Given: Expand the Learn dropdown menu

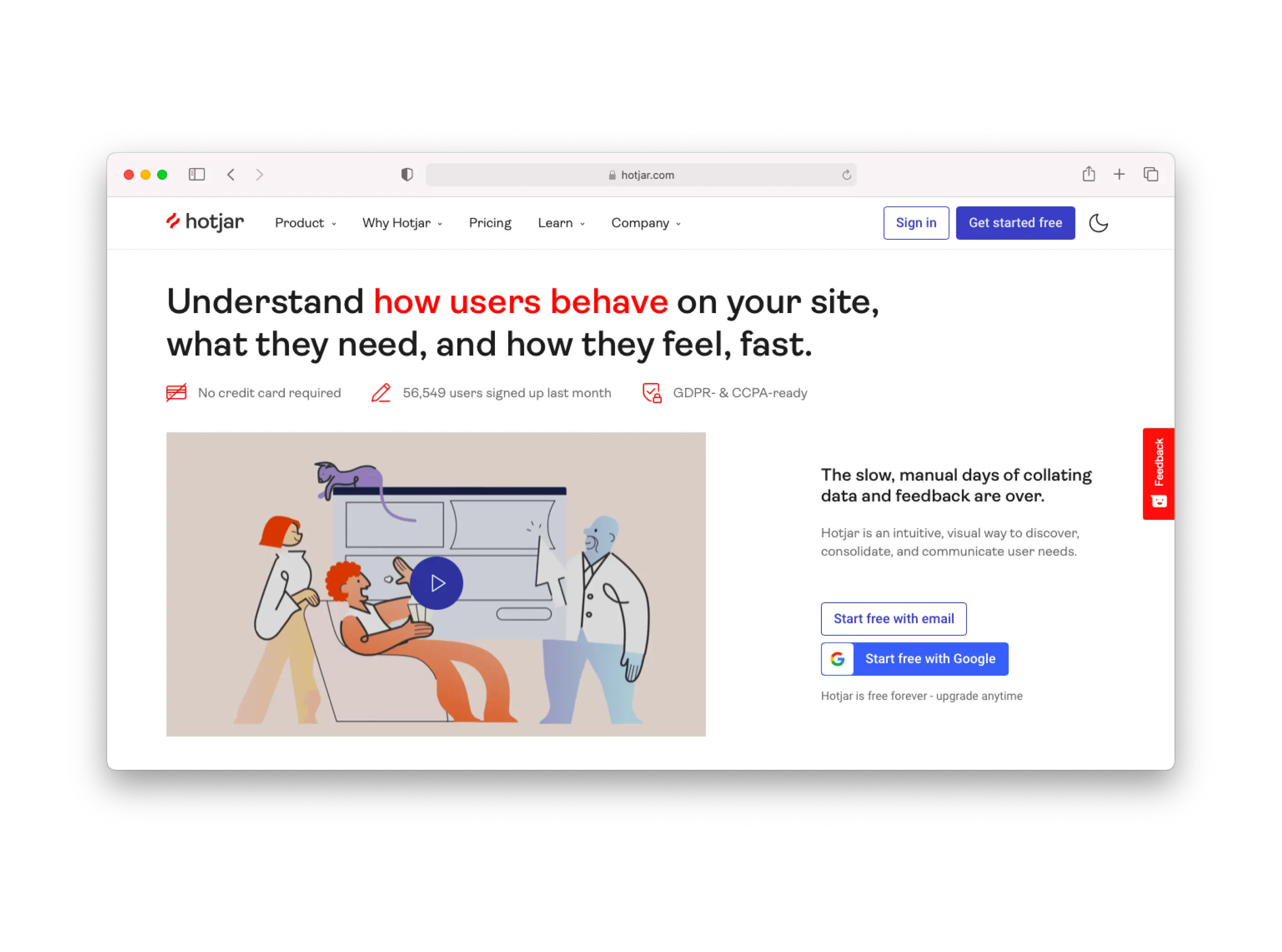Looking at the screenshot, I should point(561,223).
